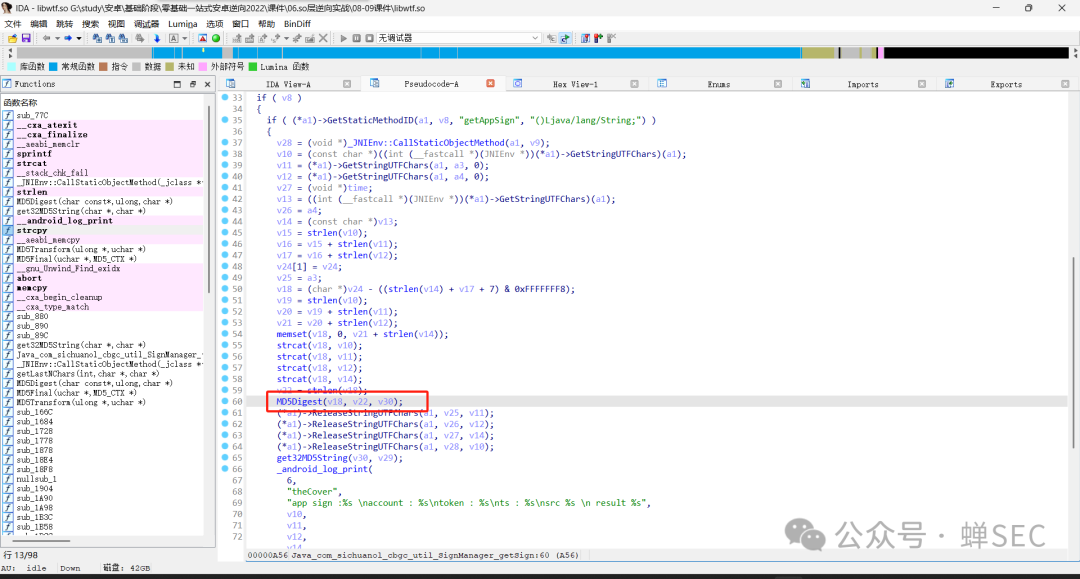The width and height of the screenshot is (1080, 579).
Task: Close the IDA View-A tab
Action: pos(347,84)
